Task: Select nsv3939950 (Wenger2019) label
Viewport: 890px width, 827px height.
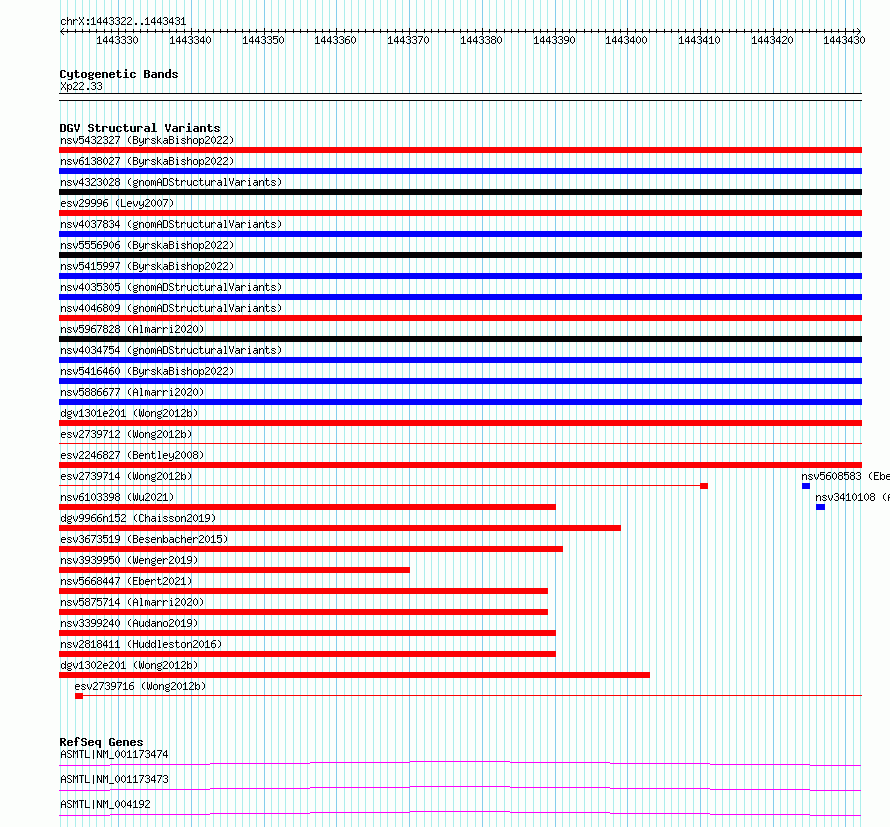Action: tap(129, 560)
